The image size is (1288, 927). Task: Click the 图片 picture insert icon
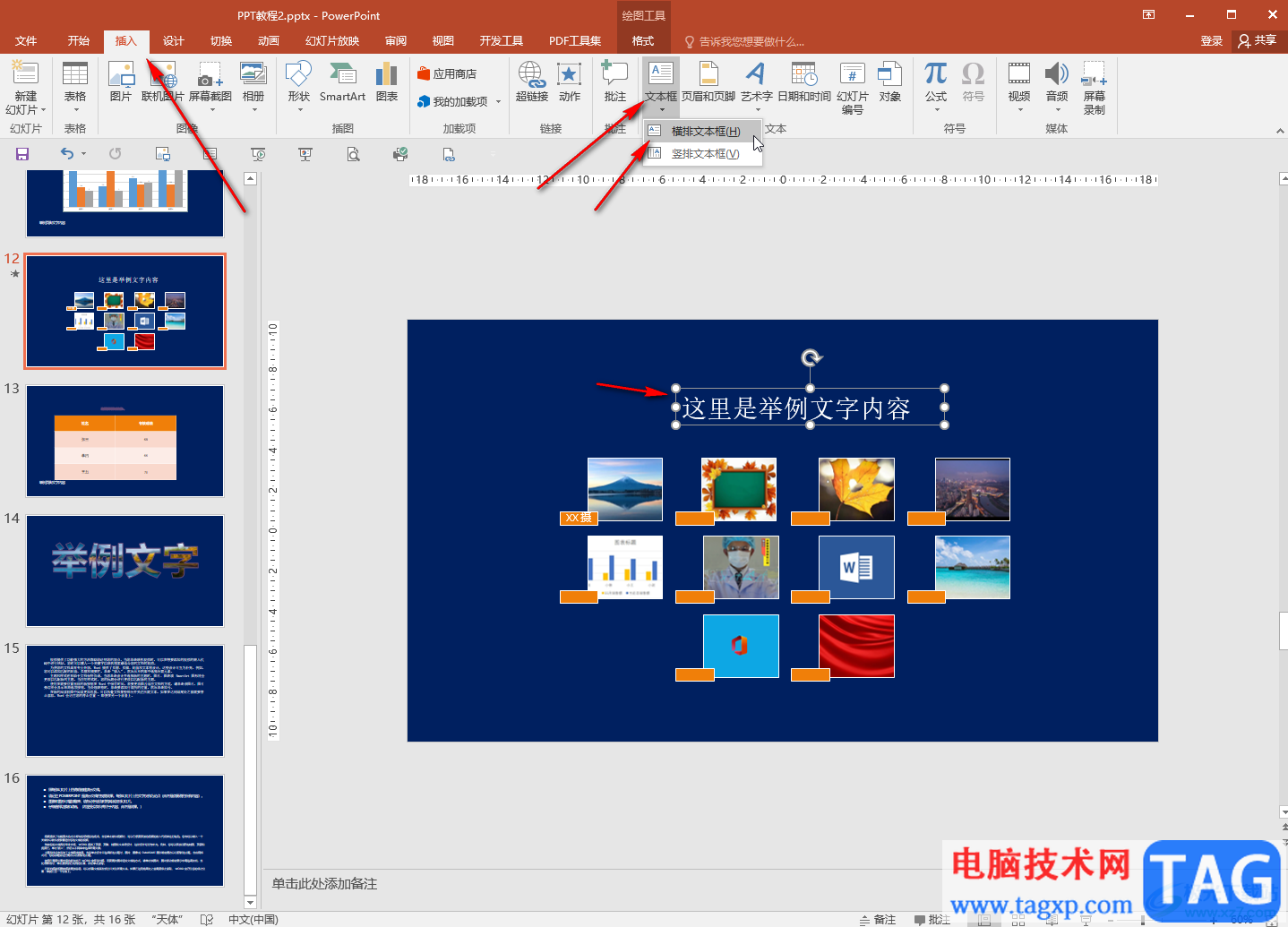(121, 82)
